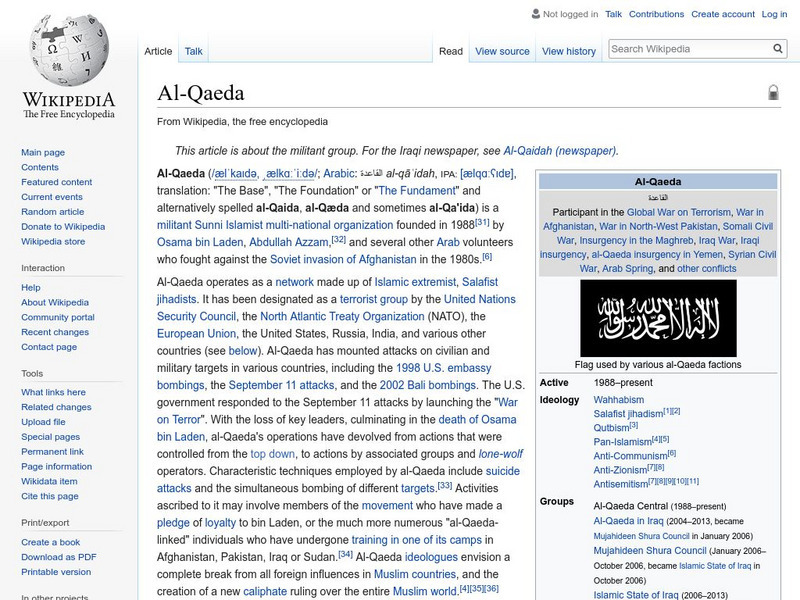Viewport: 800px width, 600px height.
Task: Click Download as PDF
Action: coord(59,557)
